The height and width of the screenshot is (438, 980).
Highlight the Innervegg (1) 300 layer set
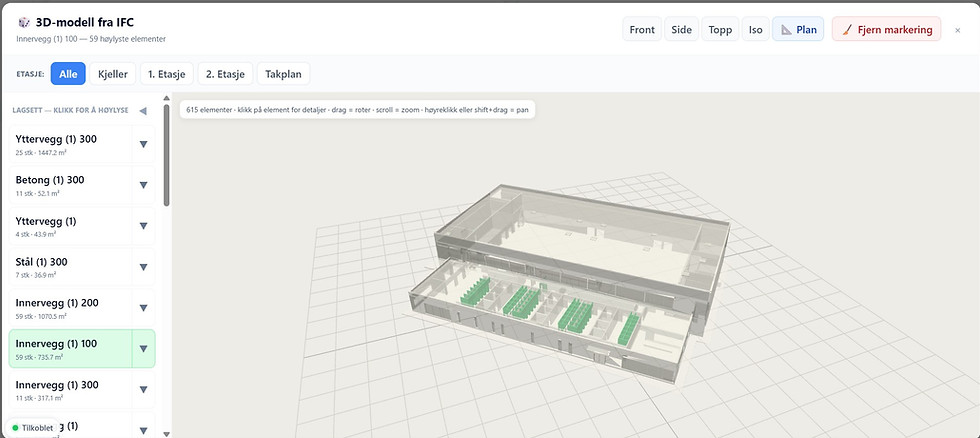[x=70, y=390]
